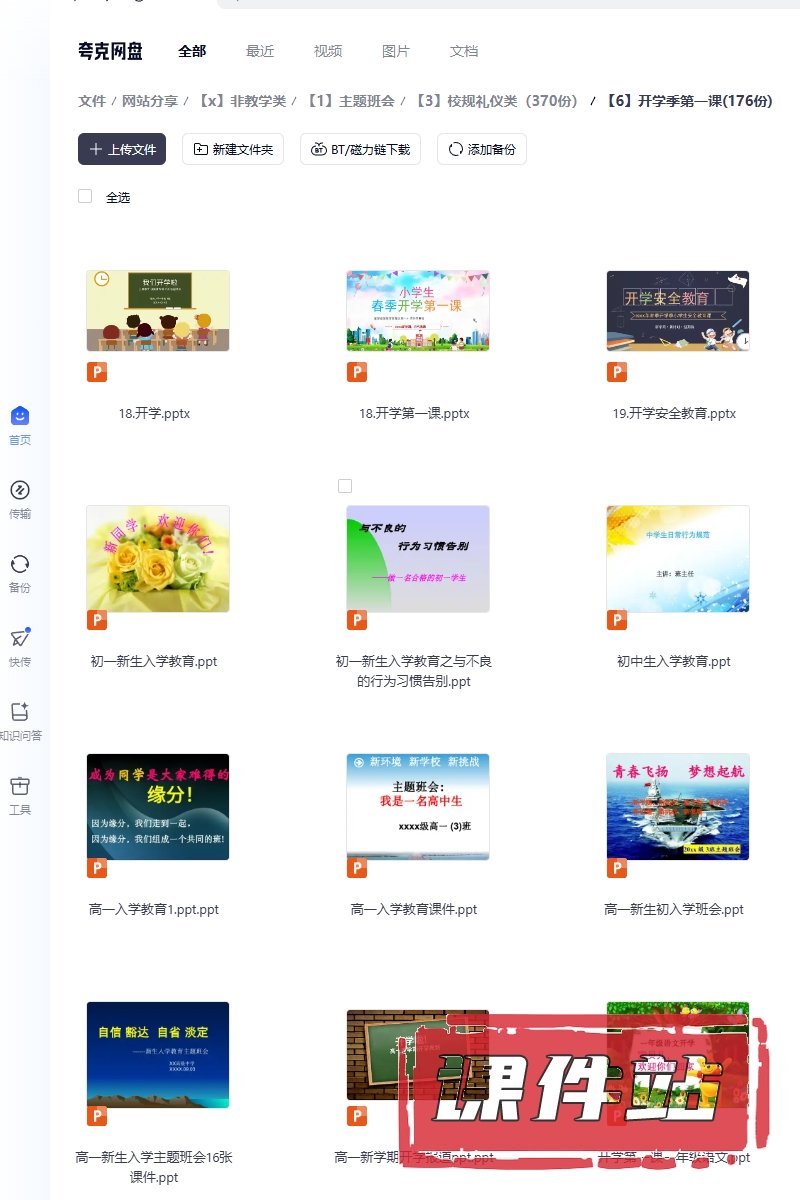800x1200 pixels.
Task: Open the 快传 quick-send sidebar icon
Action: (x=20, y=638)
